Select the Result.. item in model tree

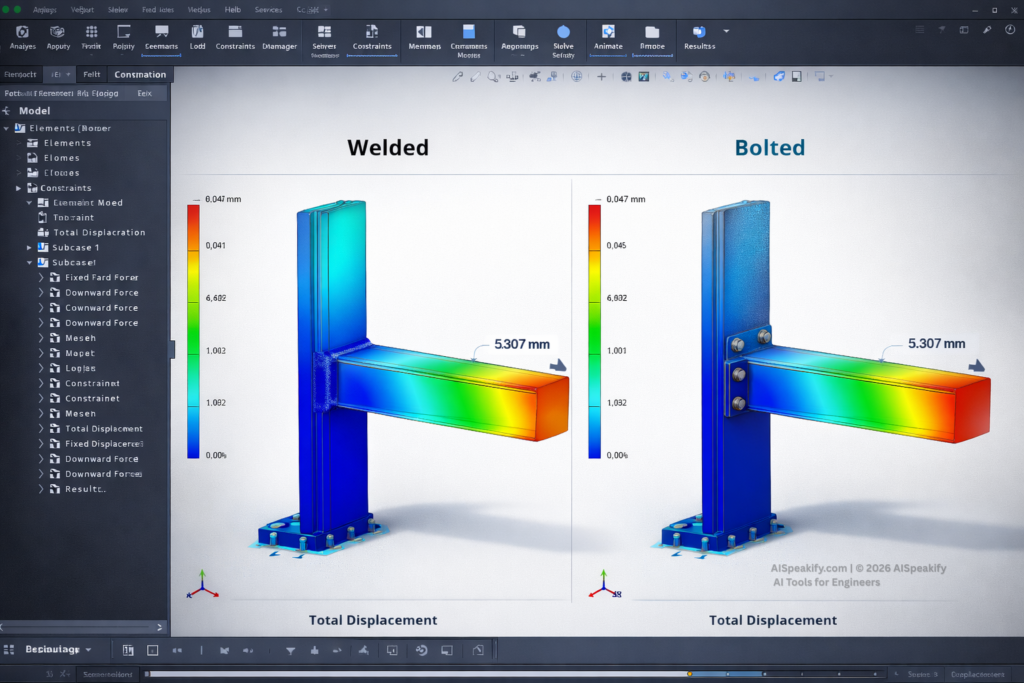[x=84, y=489]
